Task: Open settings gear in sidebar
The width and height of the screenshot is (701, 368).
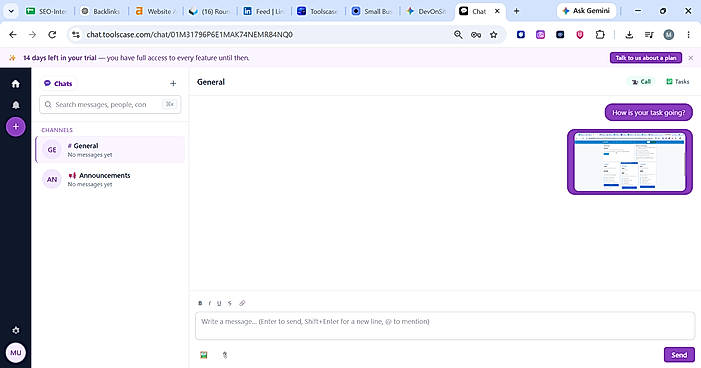Action: tap(16, 330)
